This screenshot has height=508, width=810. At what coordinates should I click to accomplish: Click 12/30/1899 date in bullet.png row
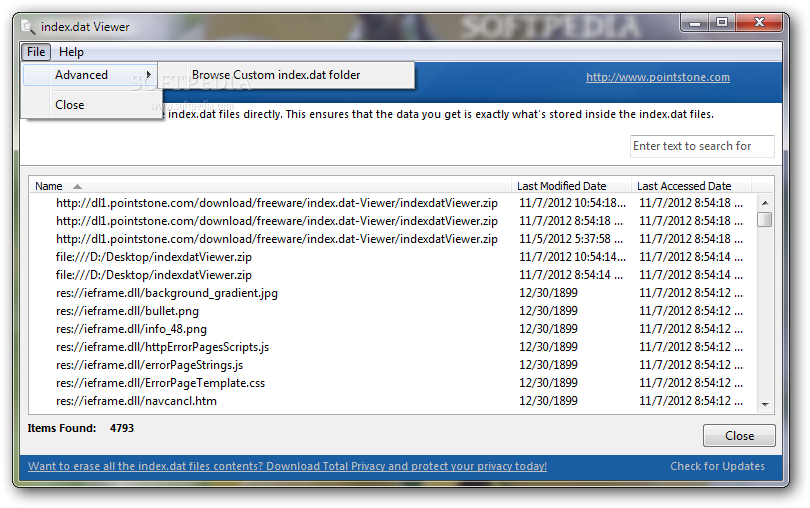click(548, 311)
